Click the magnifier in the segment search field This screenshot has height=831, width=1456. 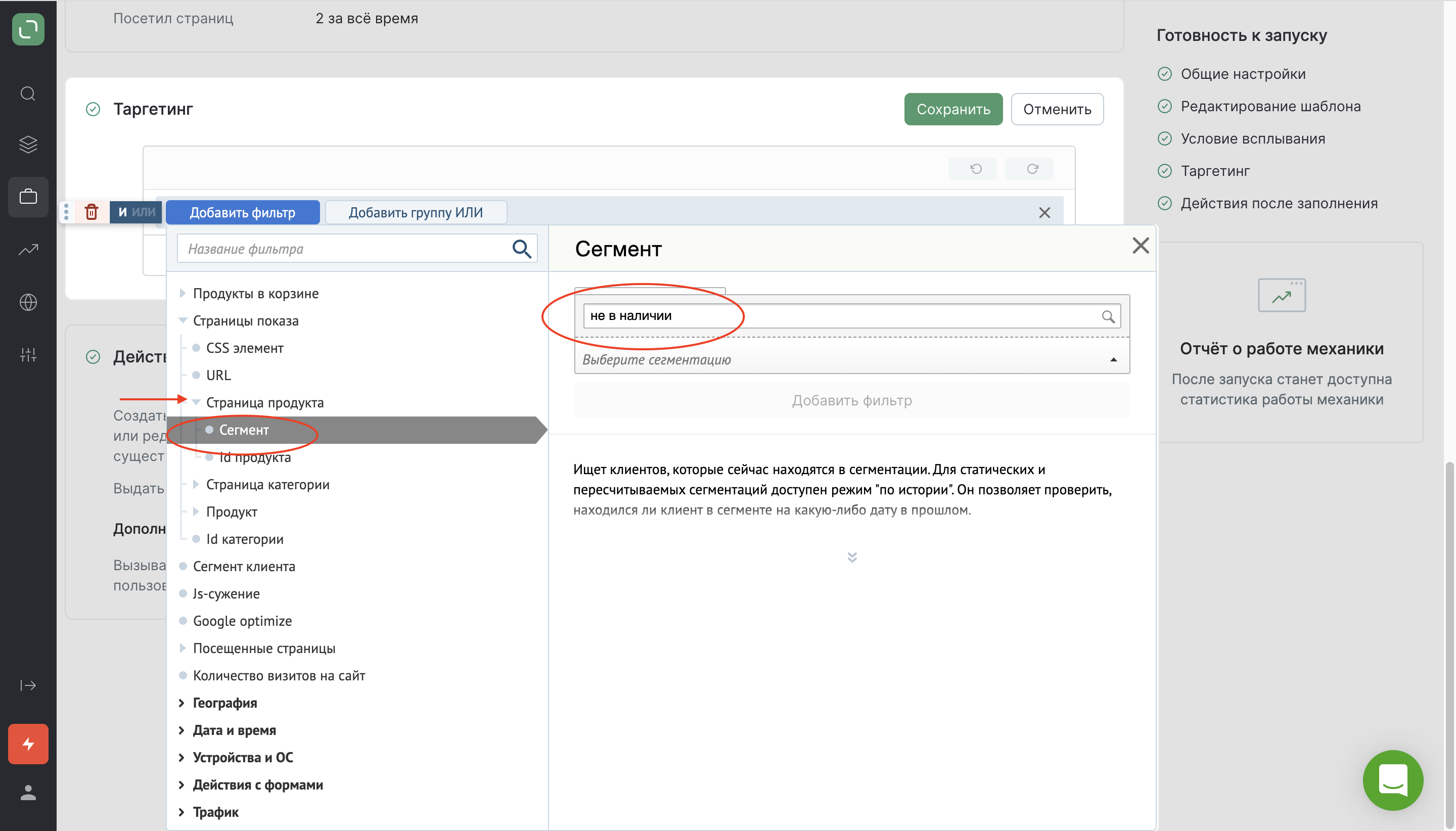pyautogui.click(x=1108, y=316)
